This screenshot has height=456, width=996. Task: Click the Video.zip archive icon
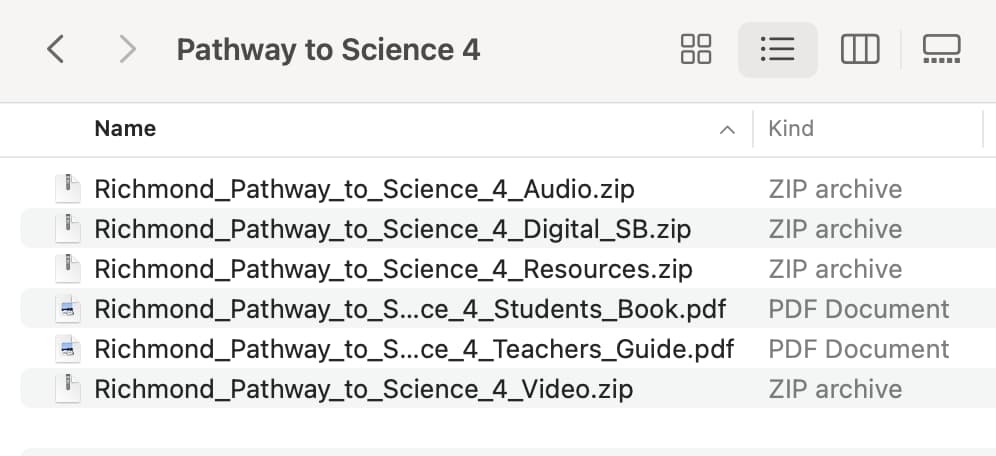pos(67,389)
